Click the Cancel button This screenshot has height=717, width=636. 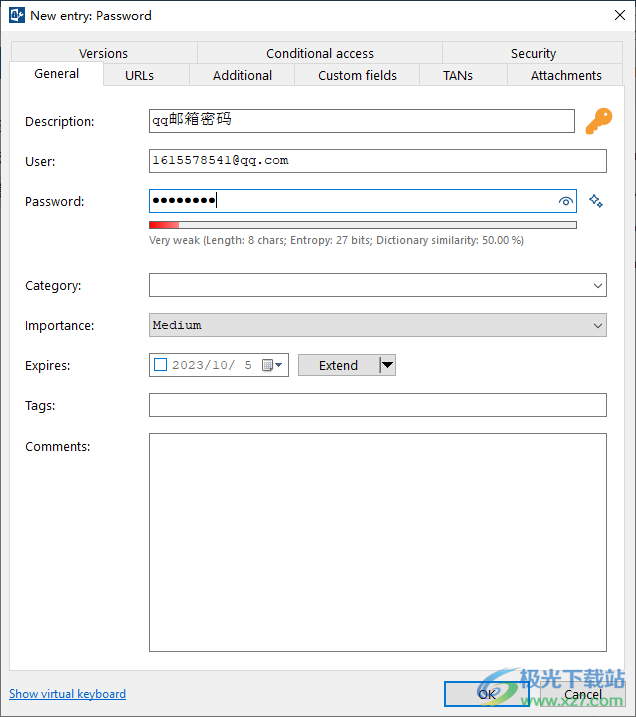coord(583,694)
